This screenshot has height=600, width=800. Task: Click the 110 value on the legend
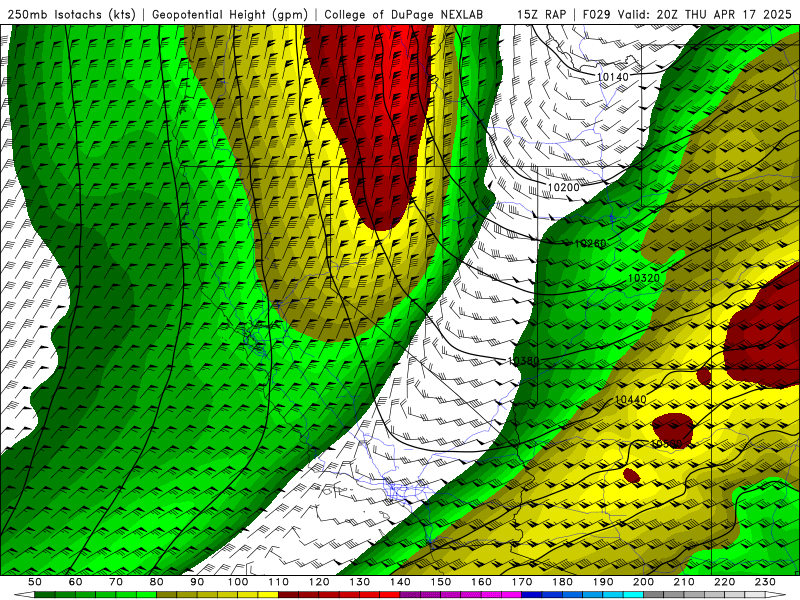tap(279, 582)
